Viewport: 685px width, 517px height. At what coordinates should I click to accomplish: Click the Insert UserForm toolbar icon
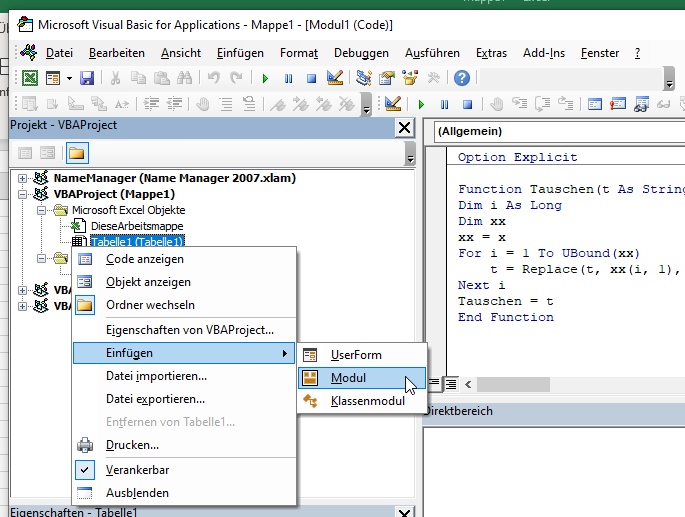(53, 79)
